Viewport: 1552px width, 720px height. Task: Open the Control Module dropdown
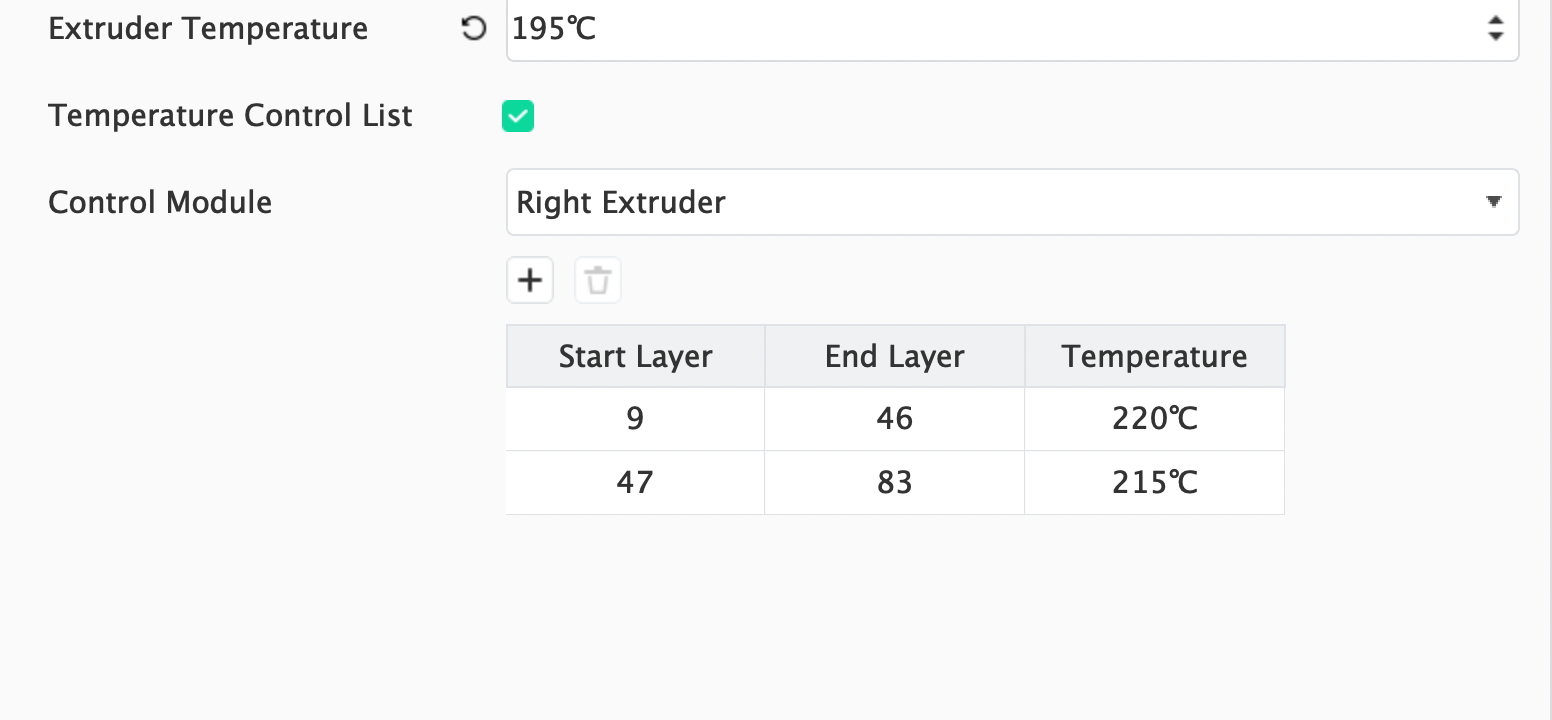point(1012,202)
